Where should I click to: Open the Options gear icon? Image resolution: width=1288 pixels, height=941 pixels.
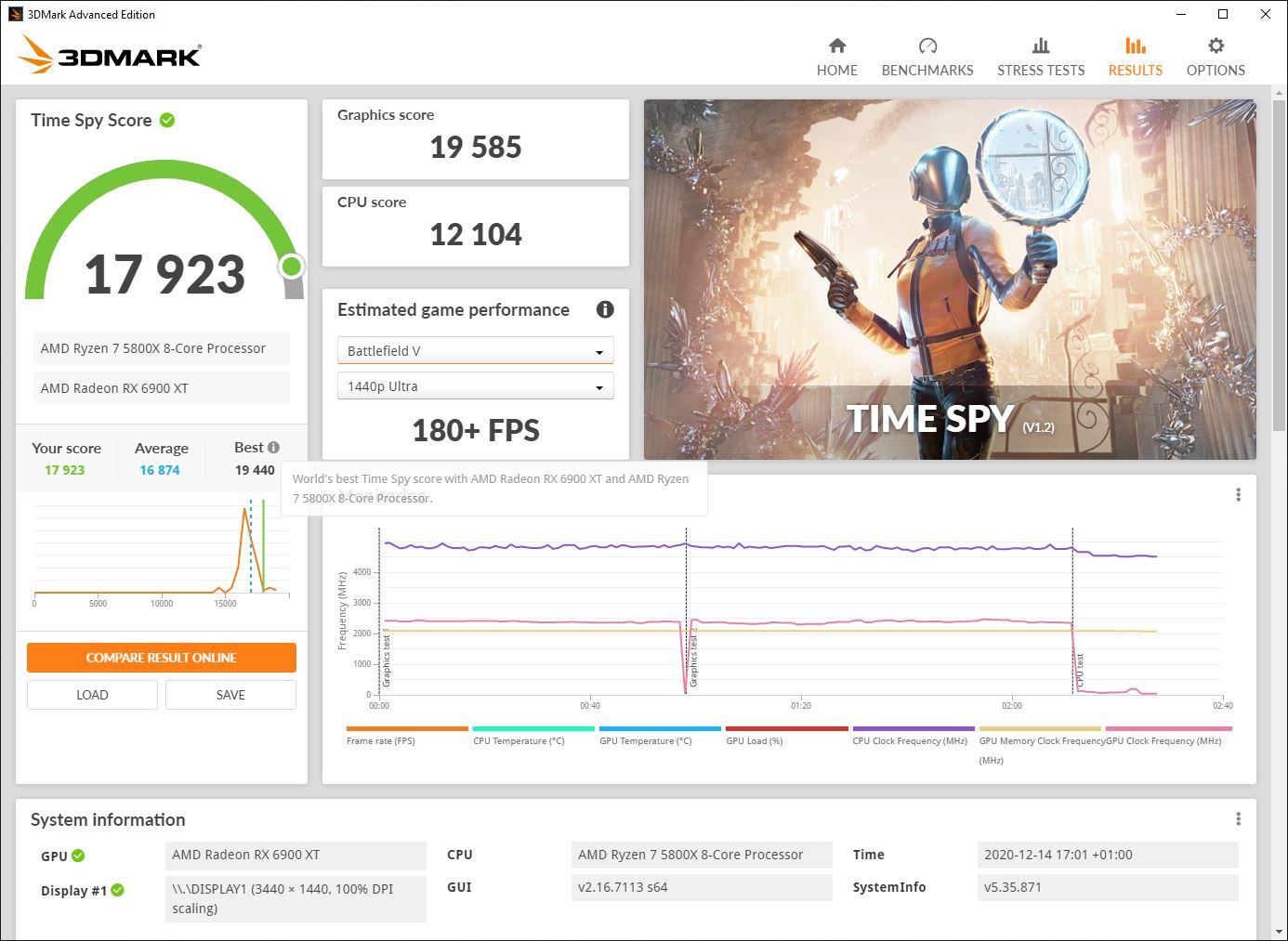(1216, 46)
